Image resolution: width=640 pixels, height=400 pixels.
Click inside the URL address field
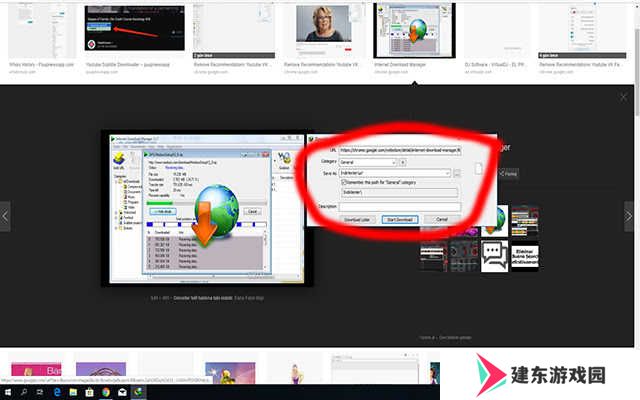(400, 150)
